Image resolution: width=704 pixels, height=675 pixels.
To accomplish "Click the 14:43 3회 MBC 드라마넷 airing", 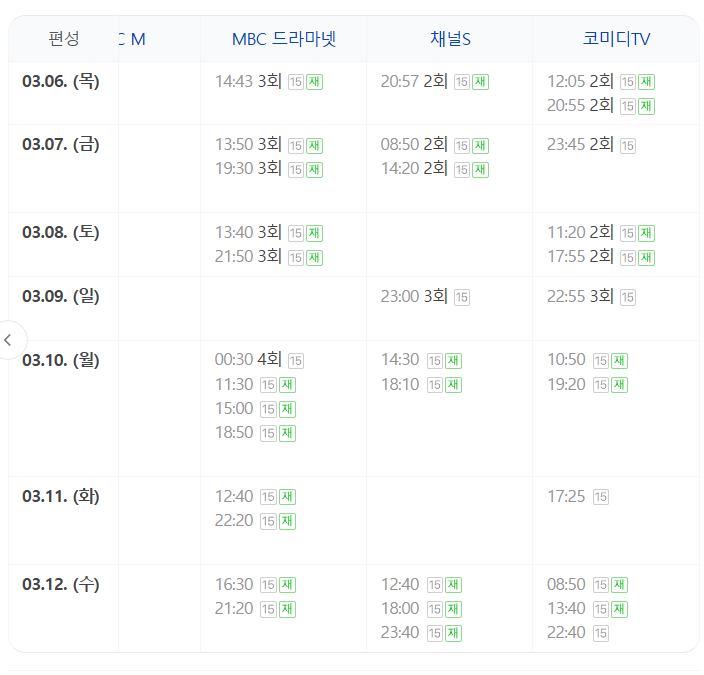I will [248, 81].
